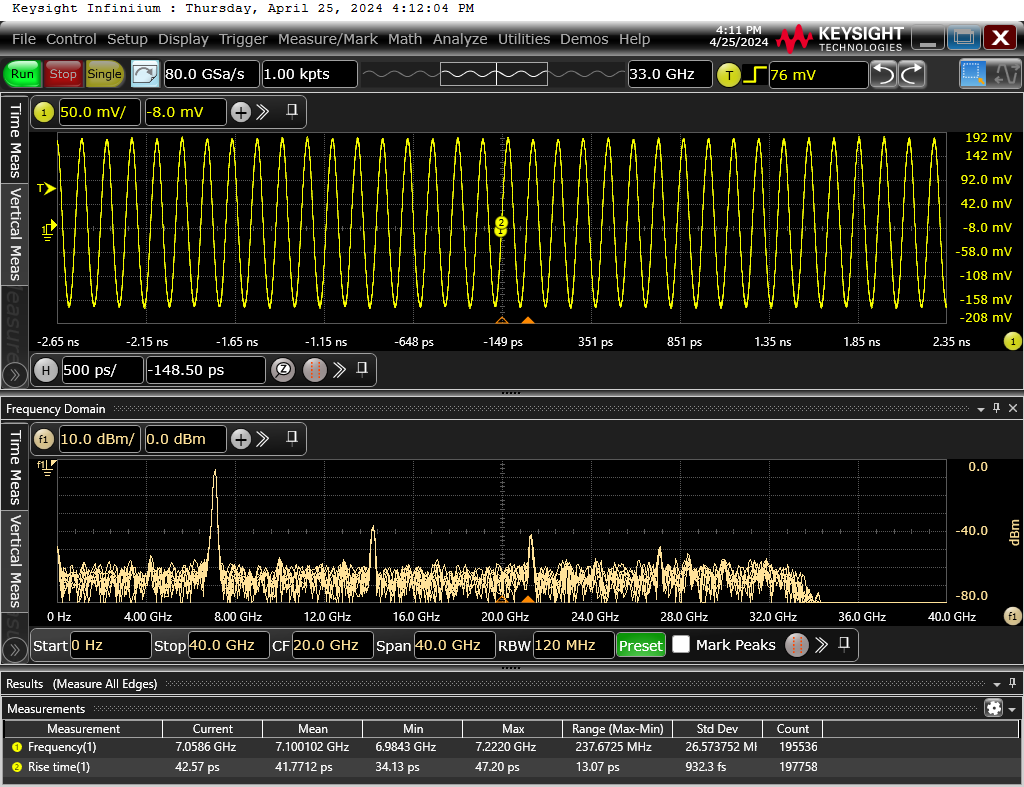Viewport: 1024px width, 787px height.
Task: Click the Single acquisition button
Action: tap(104, 74)
